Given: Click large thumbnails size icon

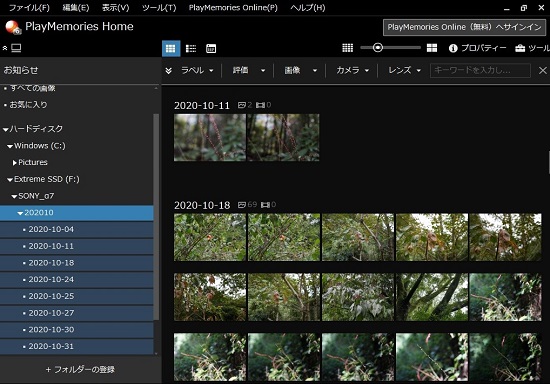Looking at the screenshot, I should [432, 48].
